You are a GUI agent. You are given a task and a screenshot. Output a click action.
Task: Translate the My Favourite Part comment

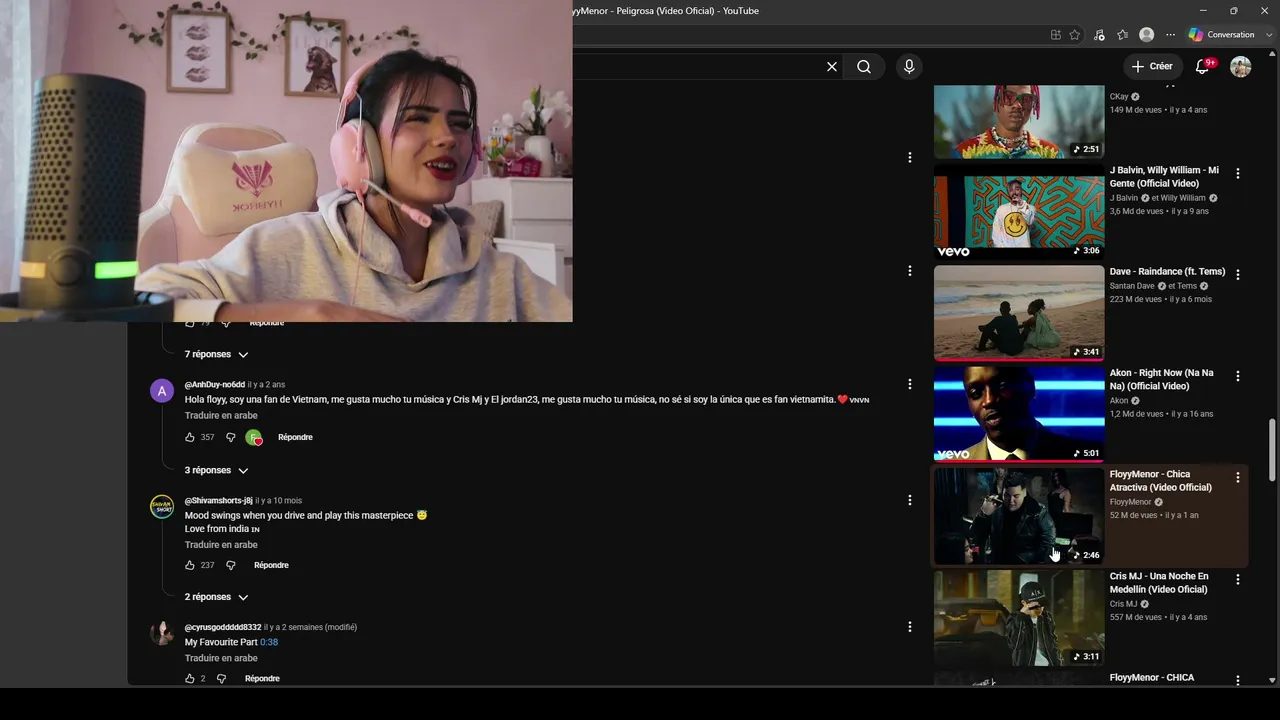click(221, 659)
